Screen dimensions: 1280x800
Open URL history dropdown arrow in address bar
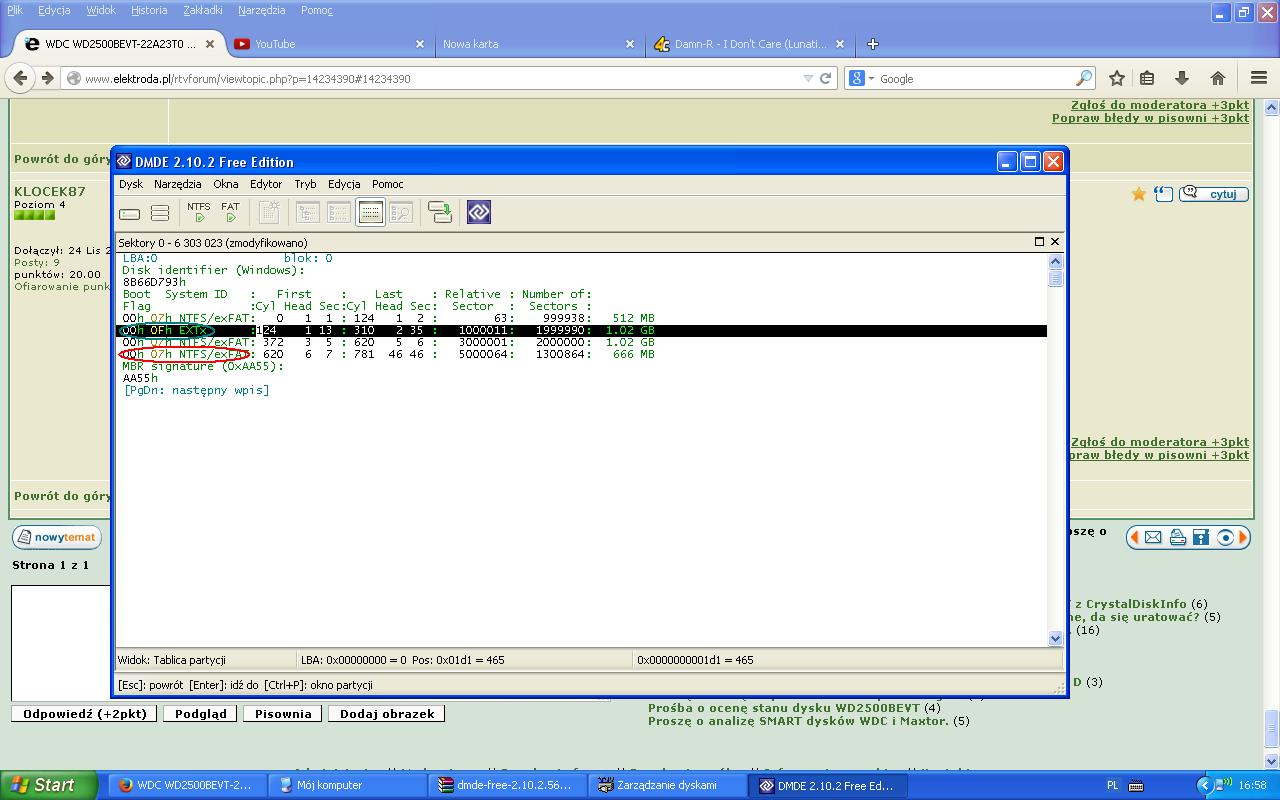point(808,78)
